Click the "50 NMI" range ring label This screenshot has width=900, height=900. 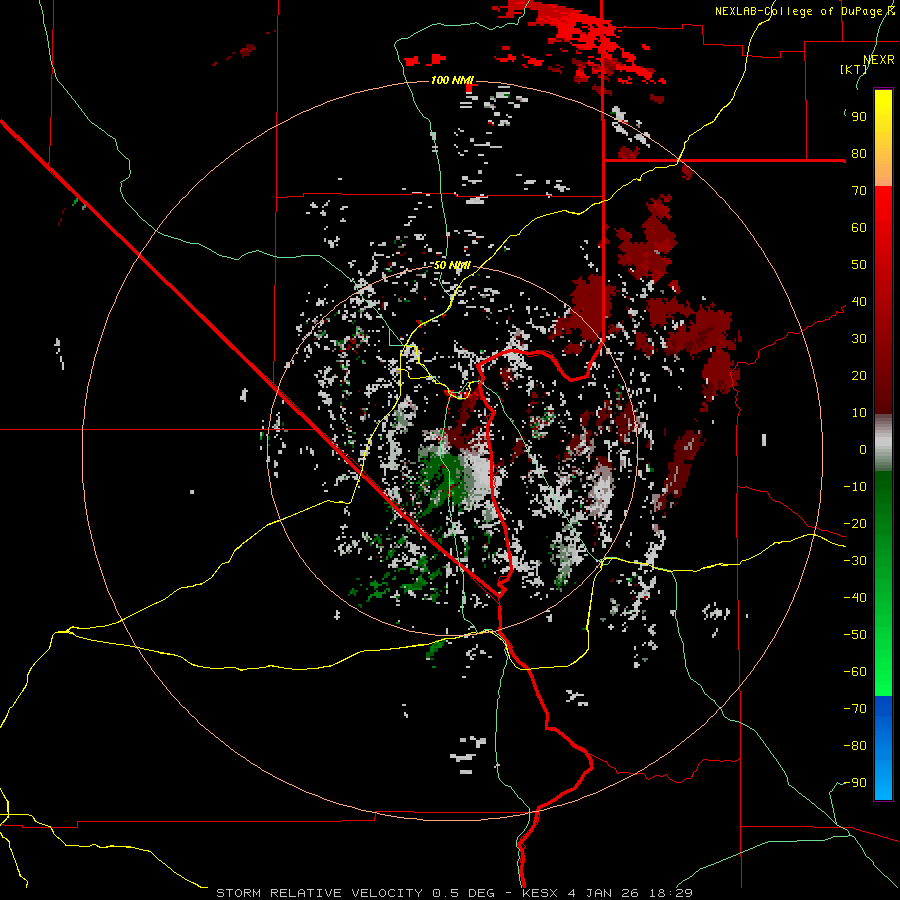452,265
